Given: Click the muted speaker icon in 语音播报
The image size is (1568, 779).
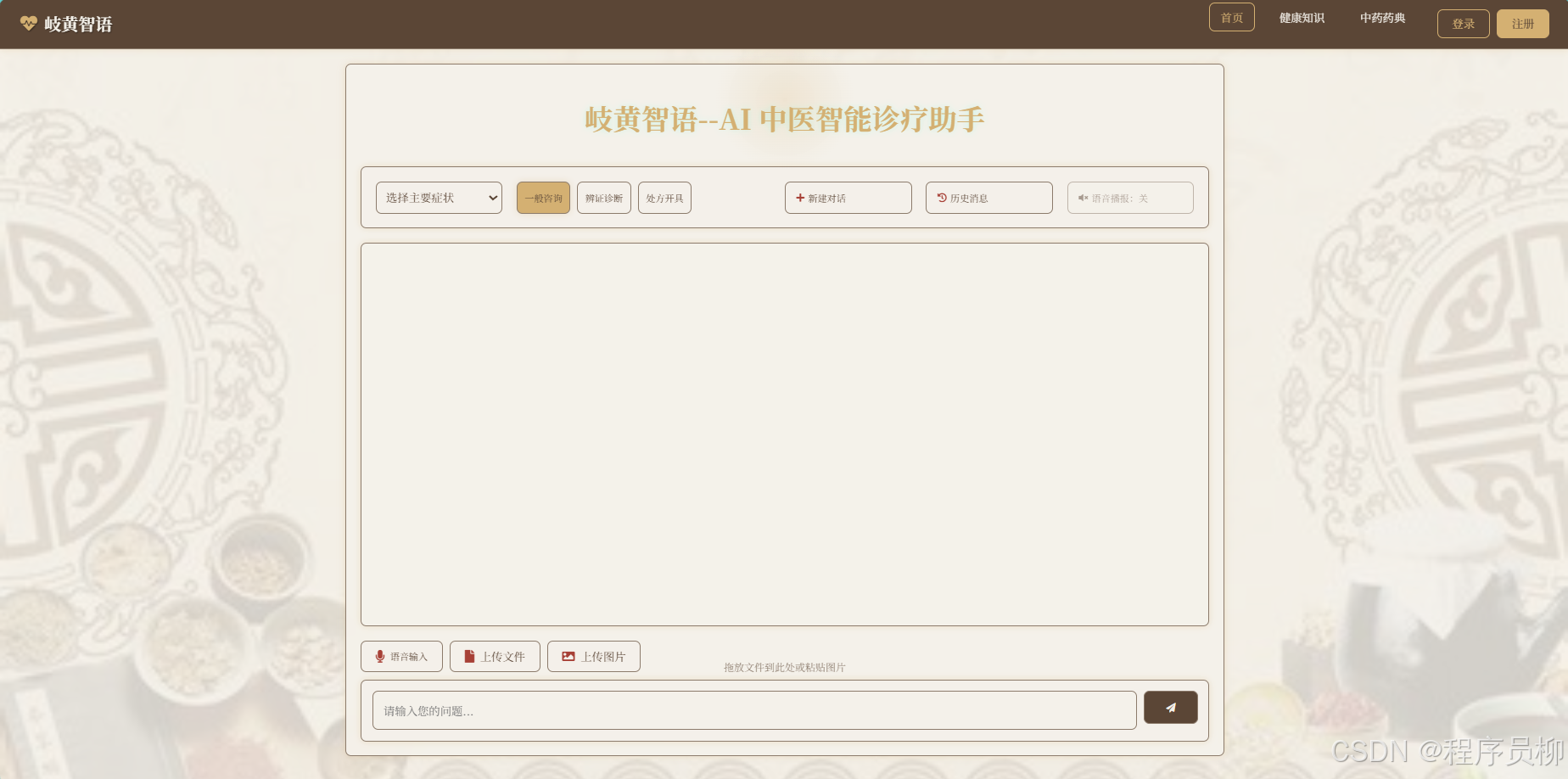Looking at the screenshot, I should (1083, 198).
